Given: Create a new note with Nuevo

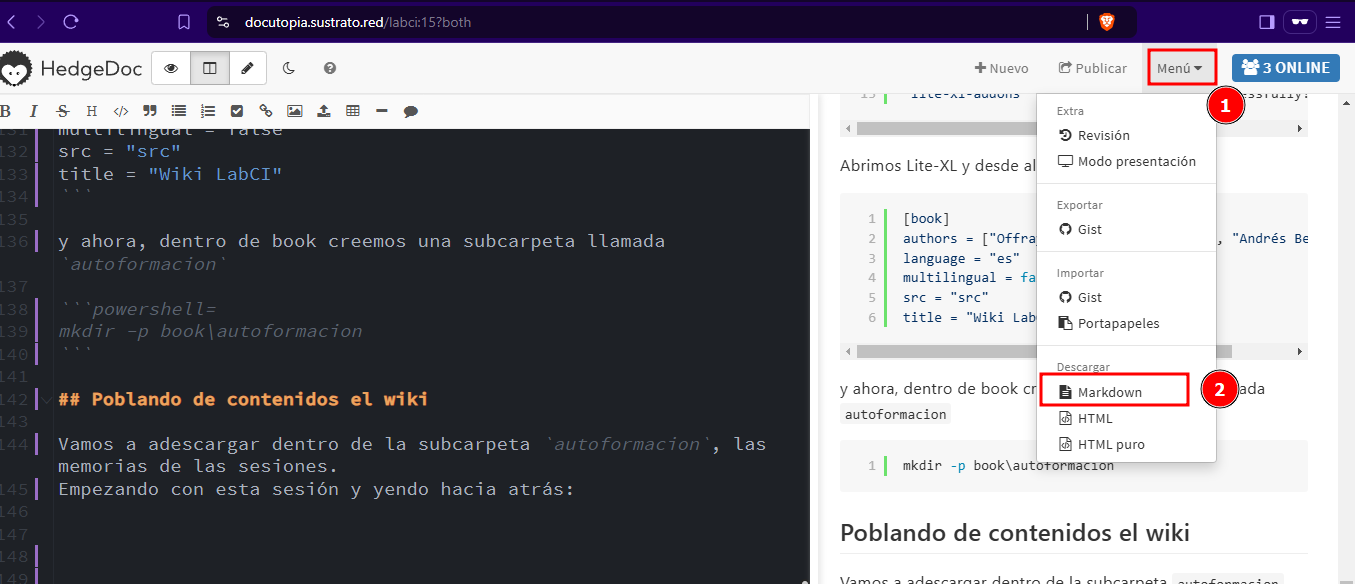Looking at the screenshot, I should pos(1002,68).
